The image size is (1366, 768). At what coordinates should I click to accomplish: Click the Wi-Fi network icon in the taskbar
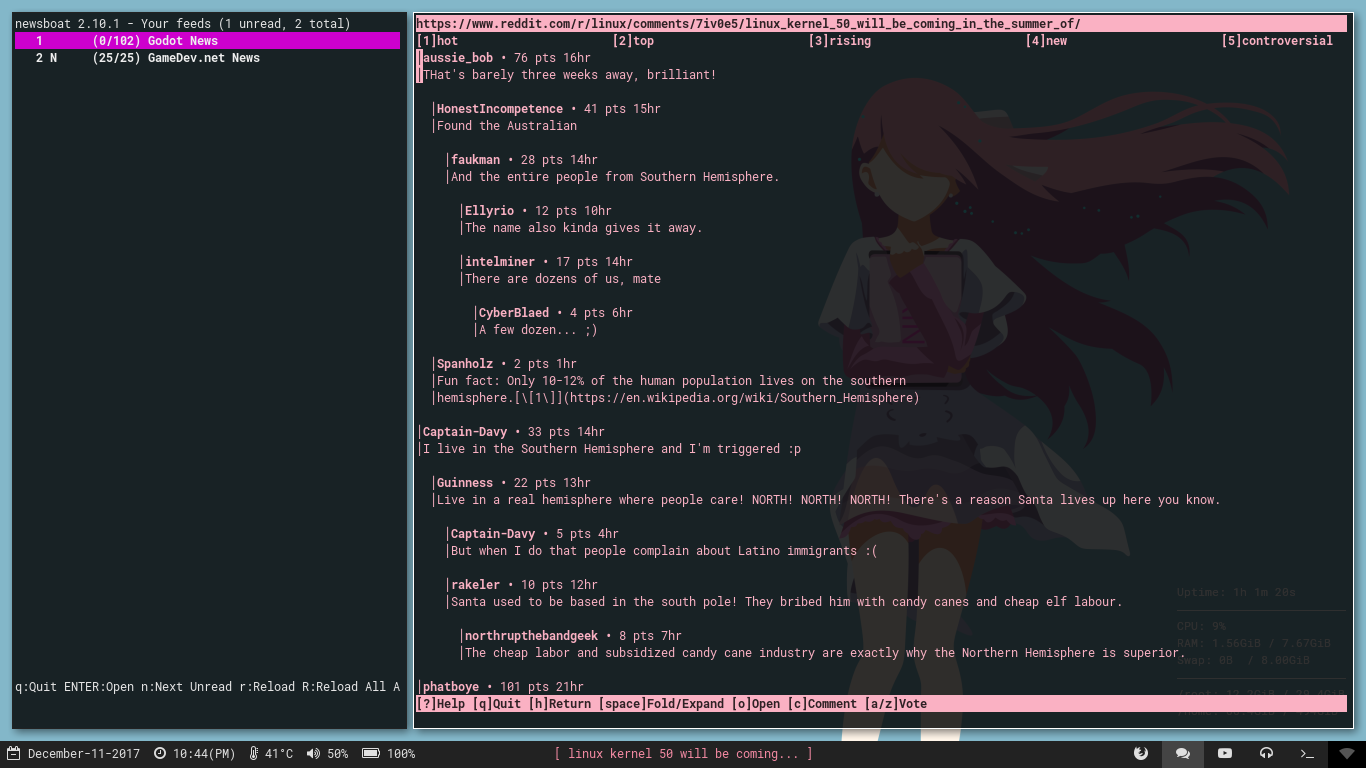pyautogui.click(x=1347, y=753)
